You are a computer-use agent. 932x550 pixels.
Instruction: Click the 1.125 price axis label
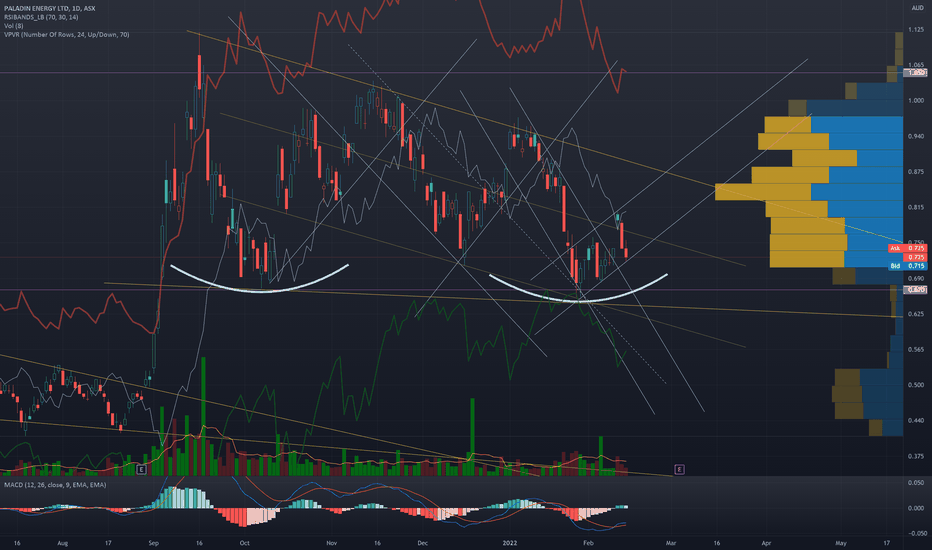[x=916, y=29]
